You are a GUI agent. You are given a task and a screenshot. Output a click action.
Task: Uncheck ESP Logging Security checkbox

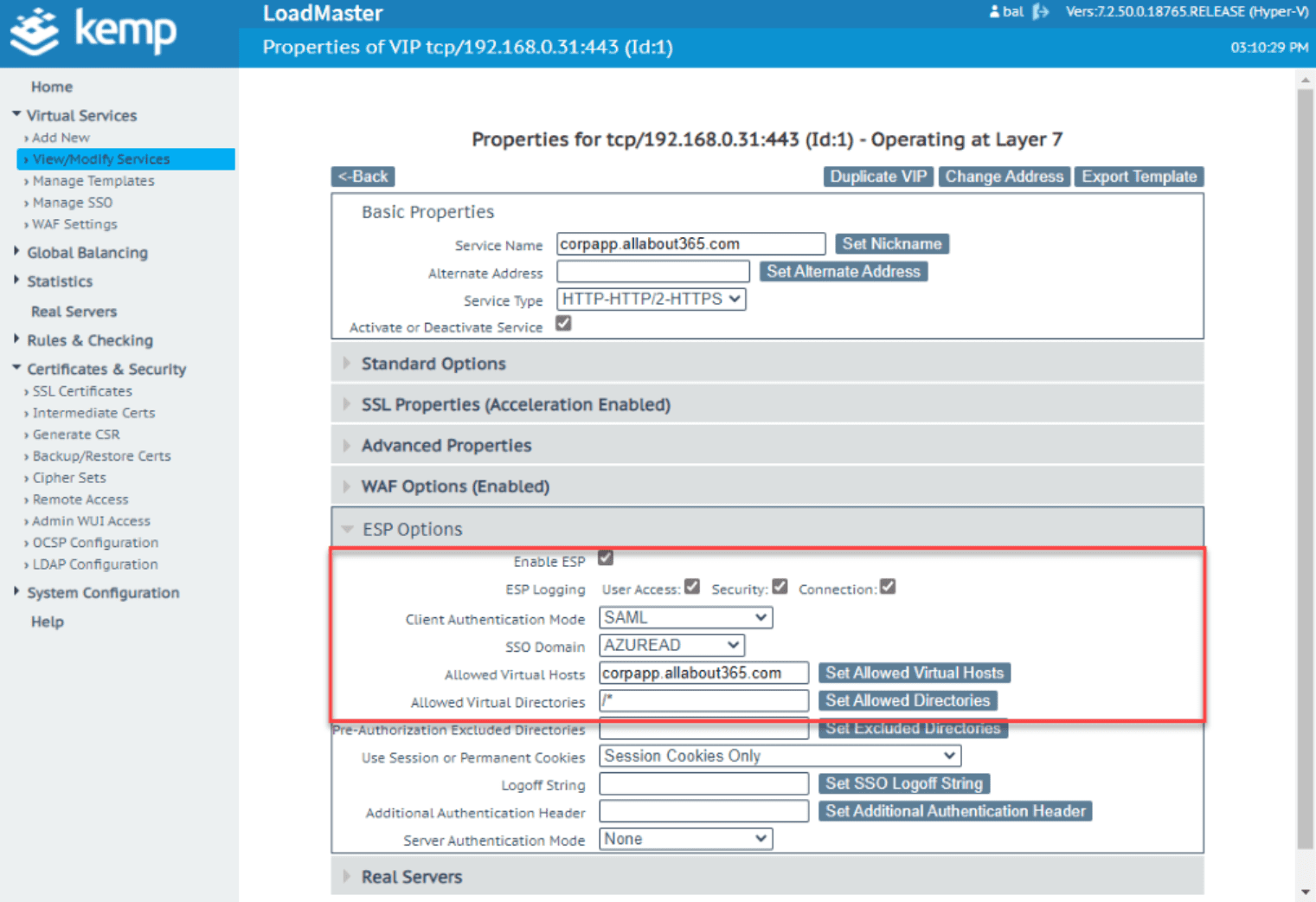[x=780, y=586]
